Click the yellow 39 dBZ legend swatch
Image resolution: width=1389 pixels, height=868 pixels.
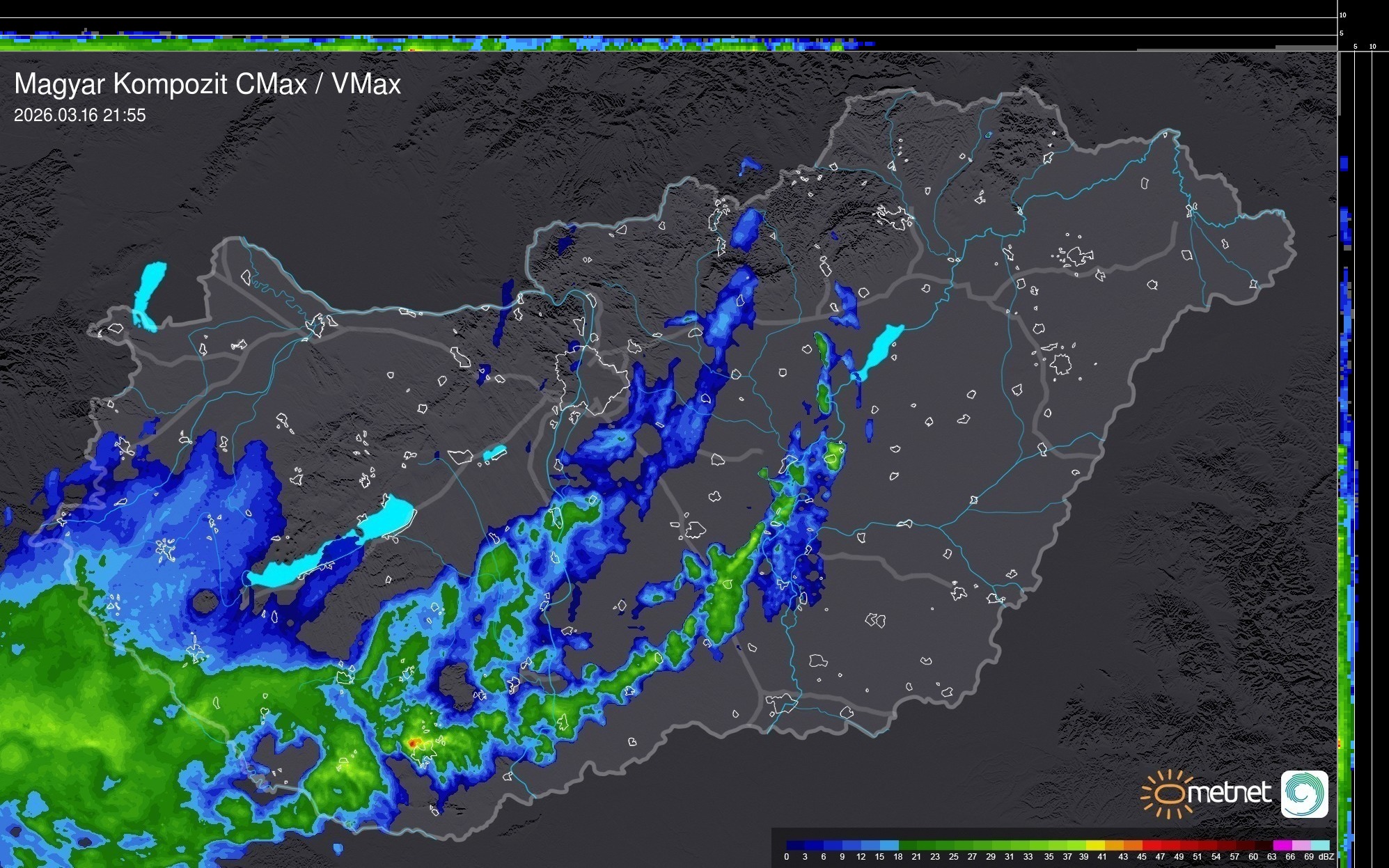coord(1094,845)
